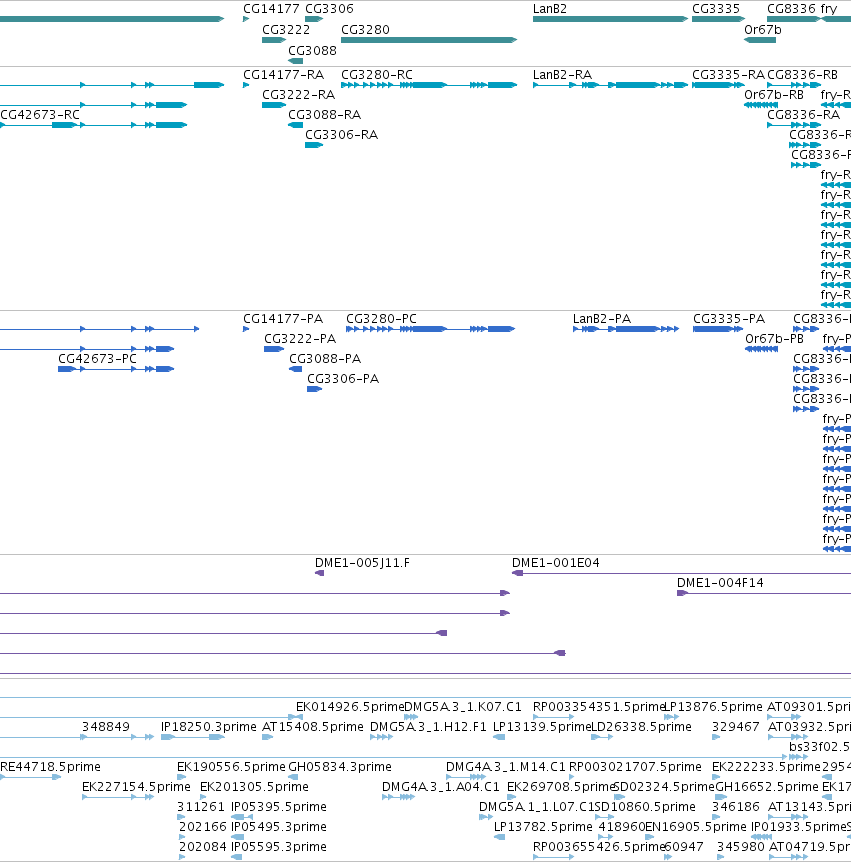Click the CG3306 gene label
851x862 pixels.
329,9
